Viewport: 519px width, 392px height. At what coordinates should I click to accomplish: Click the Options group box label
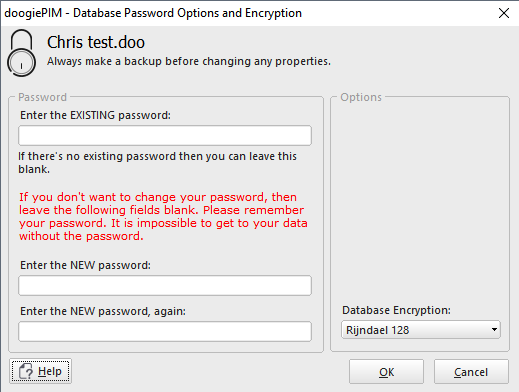click(361, 97)
